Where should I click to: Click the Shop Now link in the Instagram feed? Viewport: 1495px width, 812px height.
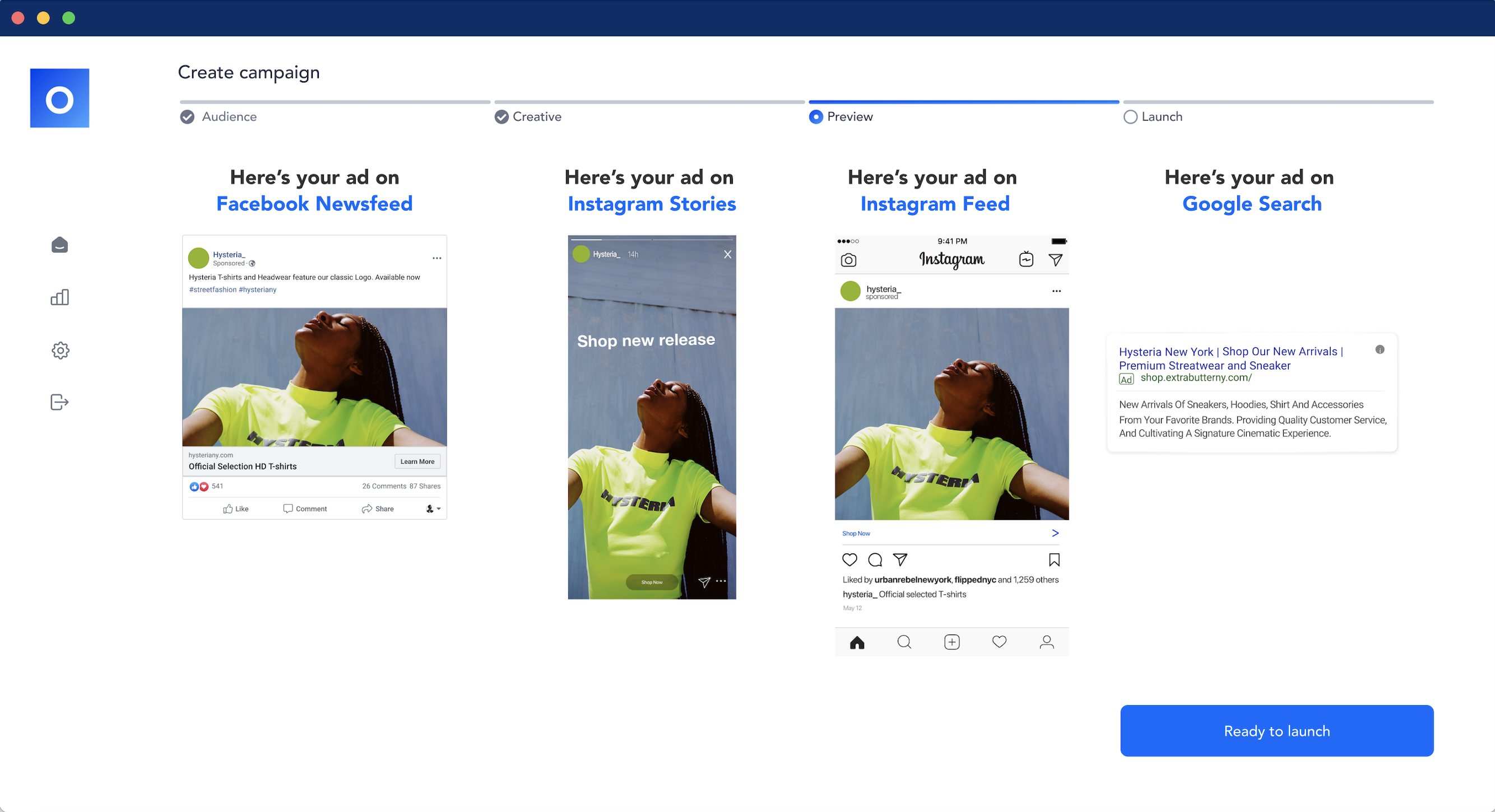tap(856, 534)
